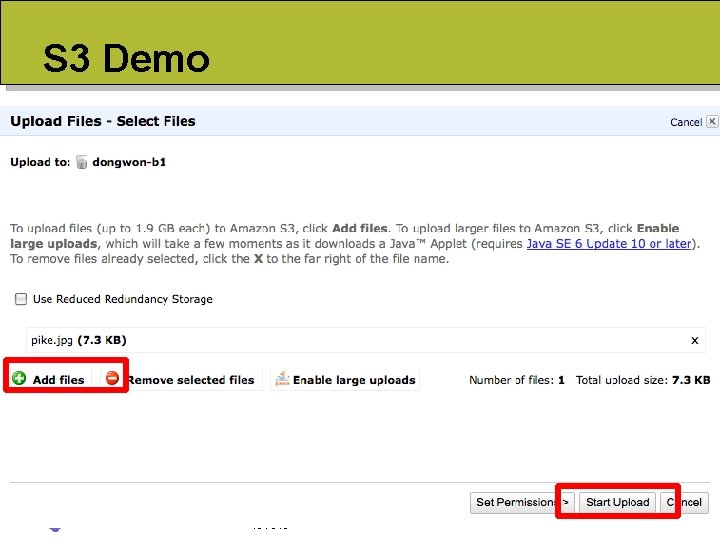Click the green plus Add files icon
This screenshot has width=720, height=540.
tap(19, 378)
